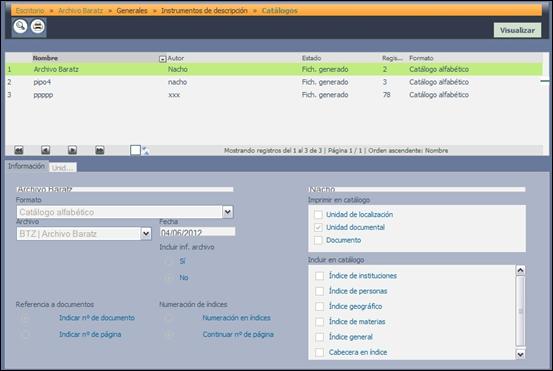Select No for Incluir inf. archivo
The height and width of the screenshot is (371, 553).
(168, 278)
